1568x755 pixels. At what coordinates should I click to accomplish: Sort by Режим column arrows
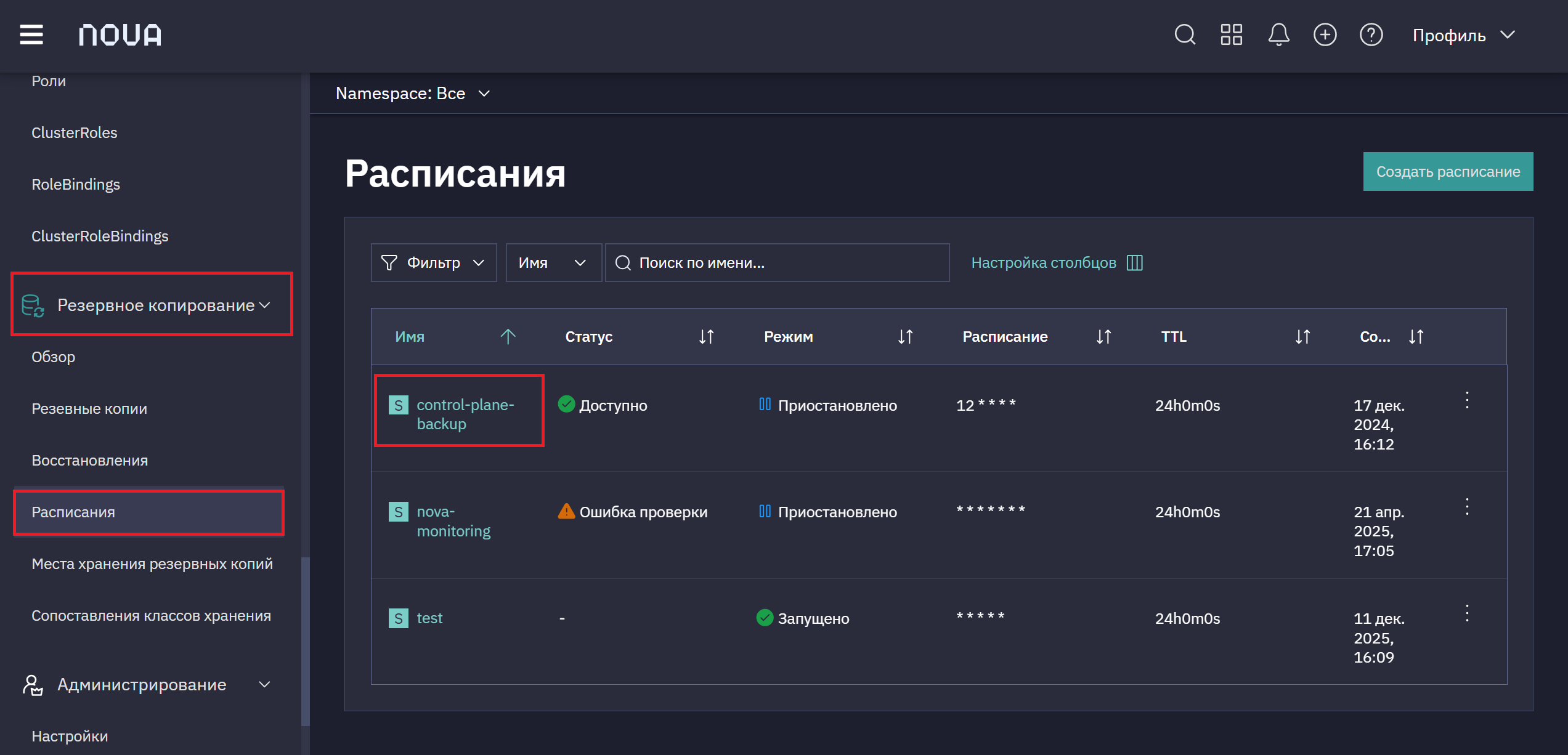(x=905, y=337)
